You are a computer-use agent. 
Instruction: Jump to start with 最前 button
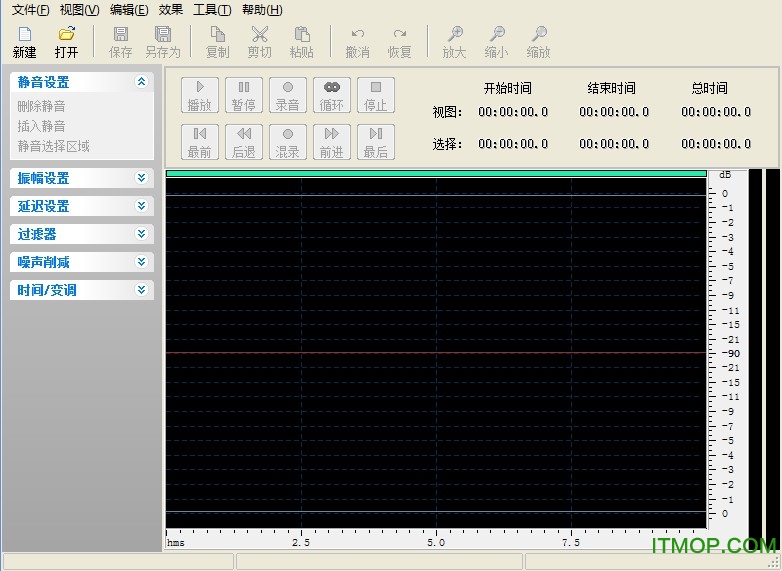point(199,141)
